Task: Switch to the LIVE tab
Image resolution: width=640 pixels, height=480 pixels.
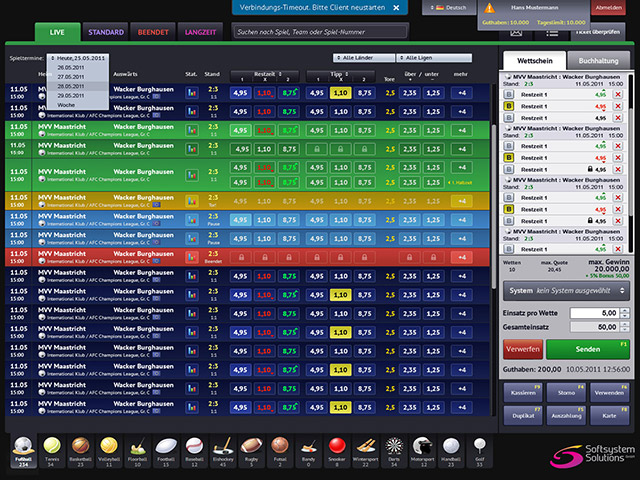Action: [57, 32]
